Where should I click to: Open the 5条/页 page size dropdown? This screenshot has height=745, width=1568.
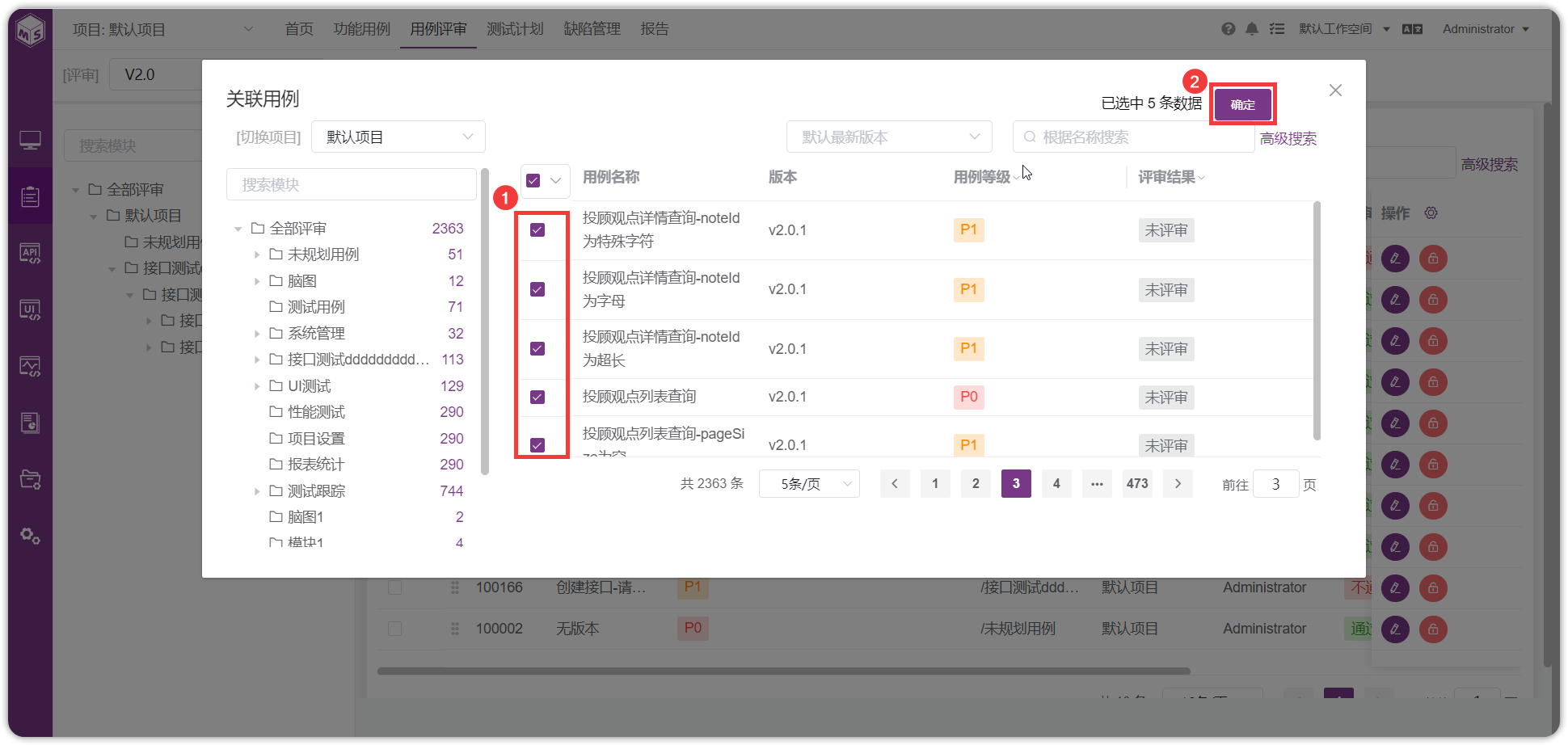point(809,484)
